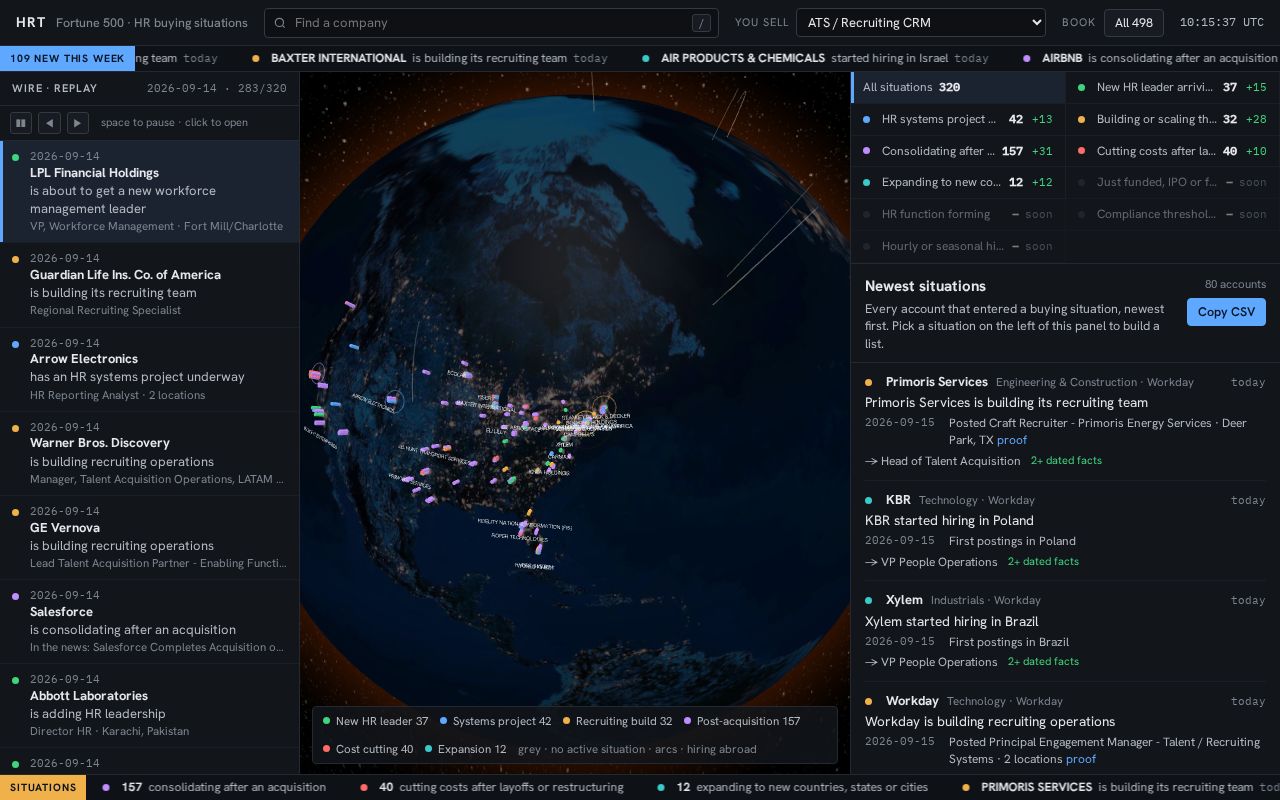Filter by Consolidating after acquisition situations
The image size is (1280, 800).
[x=958, y=151]
